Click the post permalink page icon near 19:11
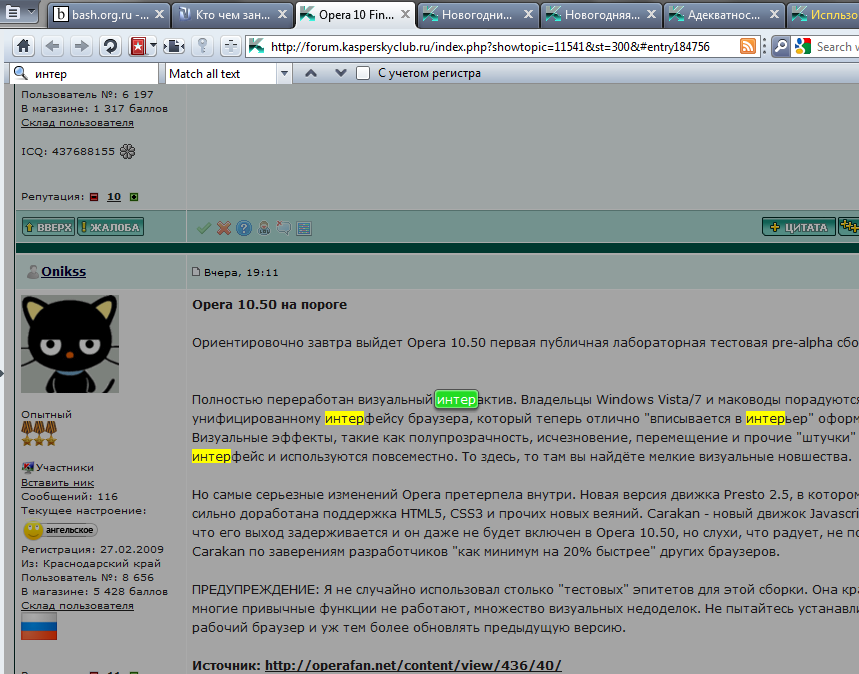859x674 pixels. point(196,272)
